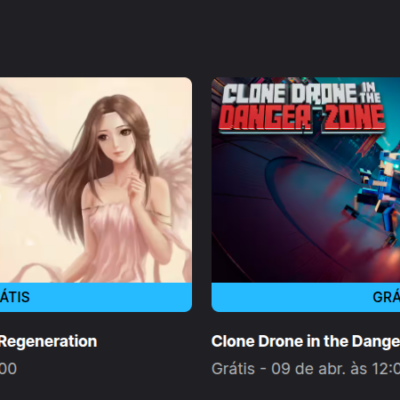Open the Clone Drone in the Danger title
This screenshot has width=400, height=400.
pos(306,342)
